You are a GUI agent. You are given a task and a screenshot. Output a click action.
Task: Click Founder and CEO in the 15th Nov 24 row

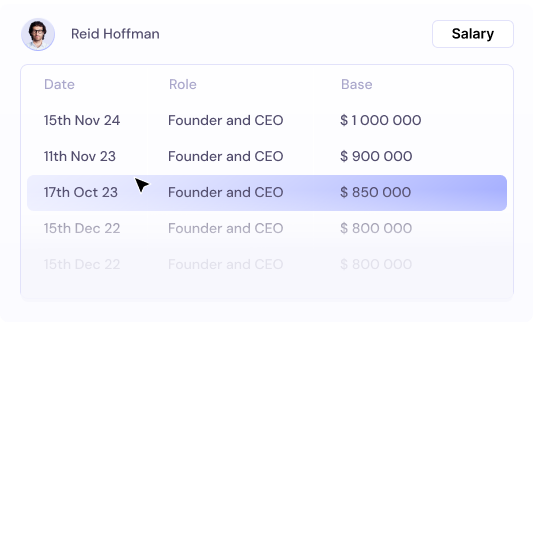click(226, 120)
